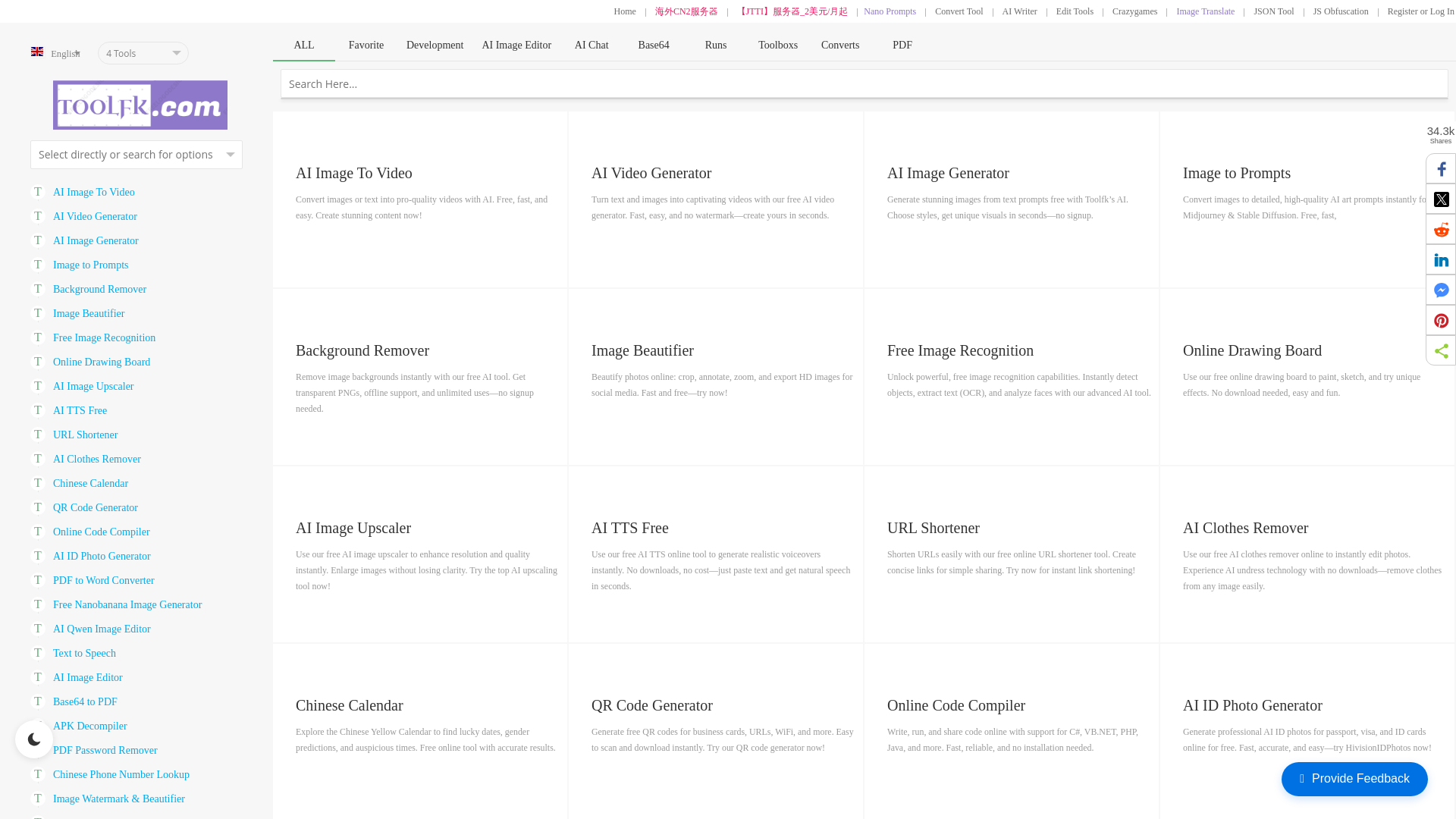Open JS Obfuscation top link
This screenshot has width=1456, height=819.
point(1341,11)
